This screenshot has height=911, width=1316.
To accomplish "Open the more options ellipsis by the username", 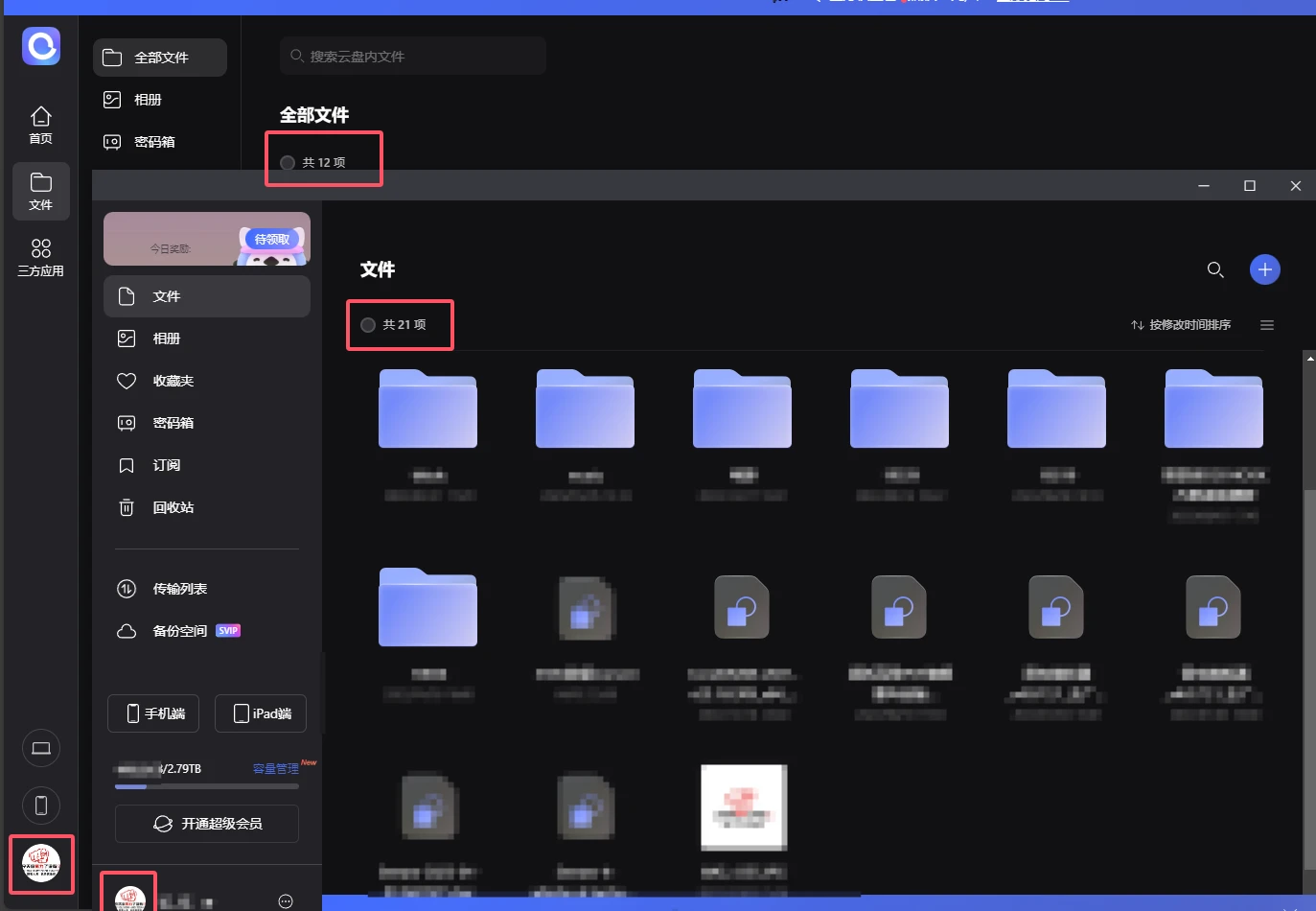I will (285, 900).
